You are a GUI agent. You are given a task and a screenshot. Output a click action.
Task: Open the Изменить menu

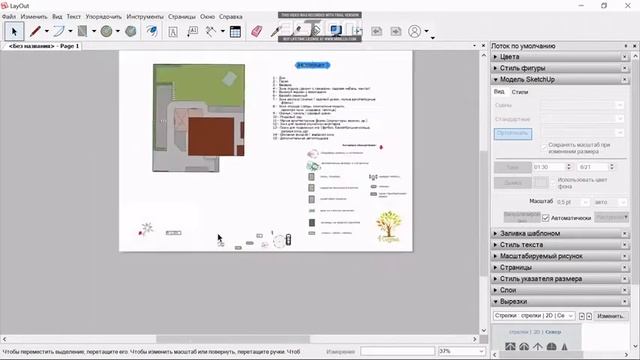[34, 17]
